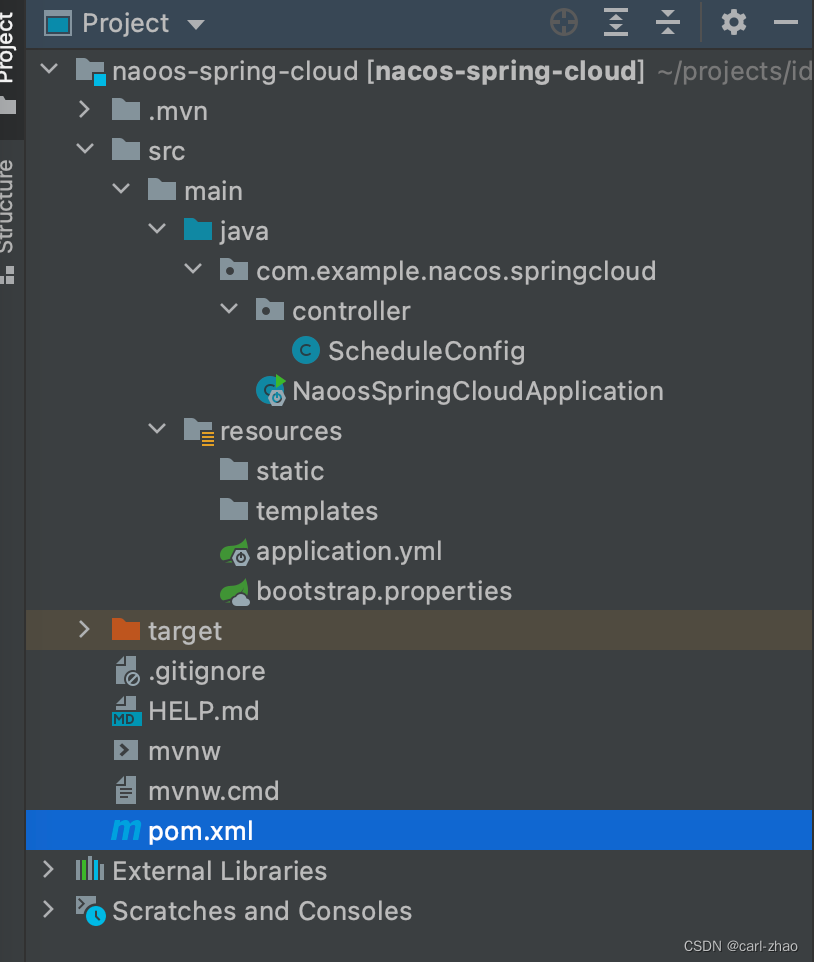Click the ScheduleConfig class icon
The height and width of the screenshot is (962, 814).
(x=305, y=351)
